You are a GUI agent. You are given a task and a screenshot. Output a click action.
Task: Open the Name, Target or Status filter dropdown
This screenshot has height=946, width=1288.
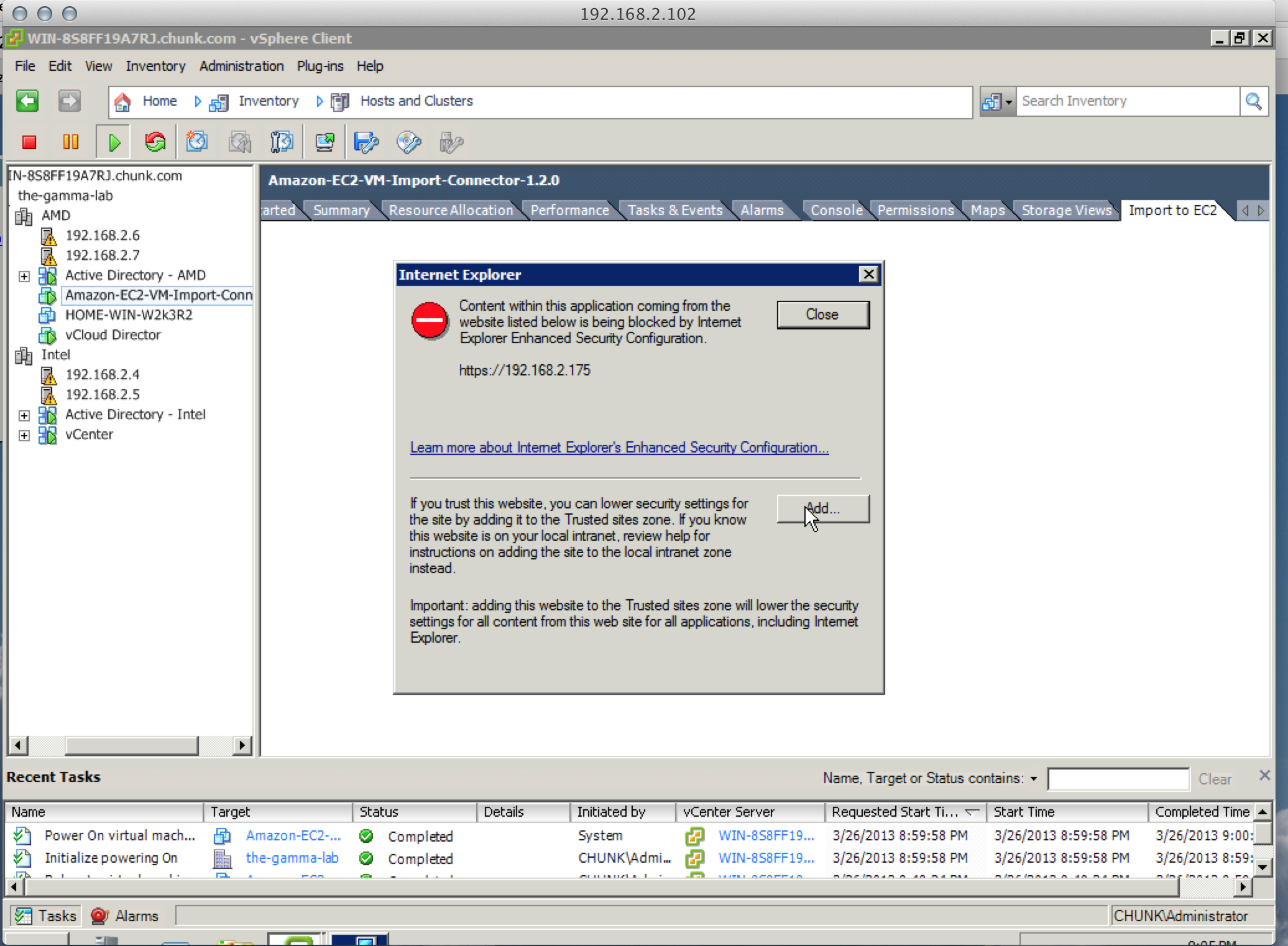[x=1033, y=779]
